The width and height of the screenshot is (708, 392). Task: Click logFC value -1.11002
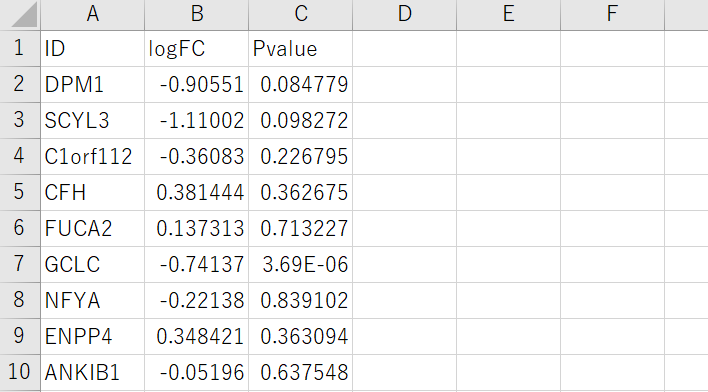[x=196, y=121]
